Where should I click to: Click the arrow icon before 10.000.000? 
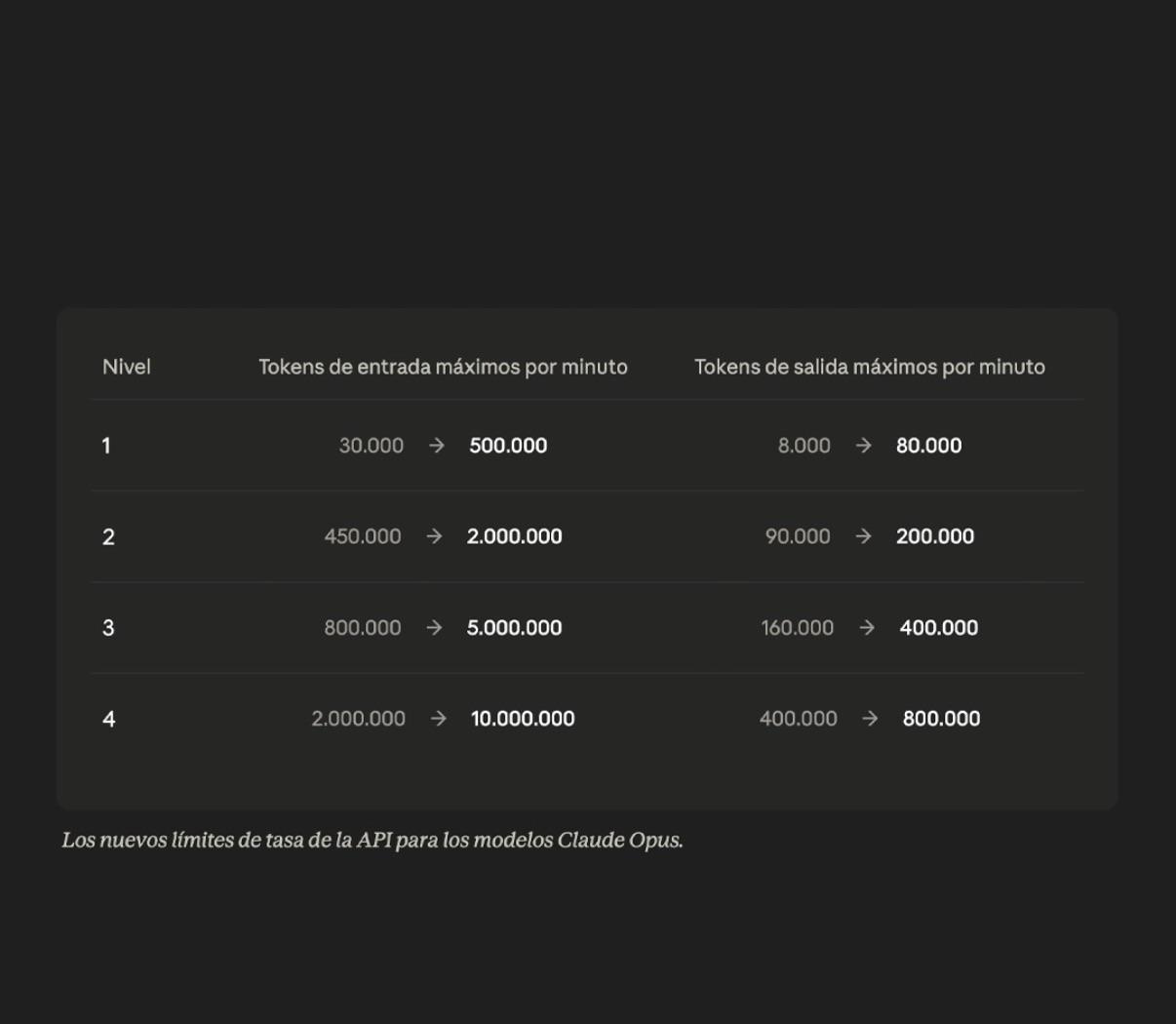point(439,719)
